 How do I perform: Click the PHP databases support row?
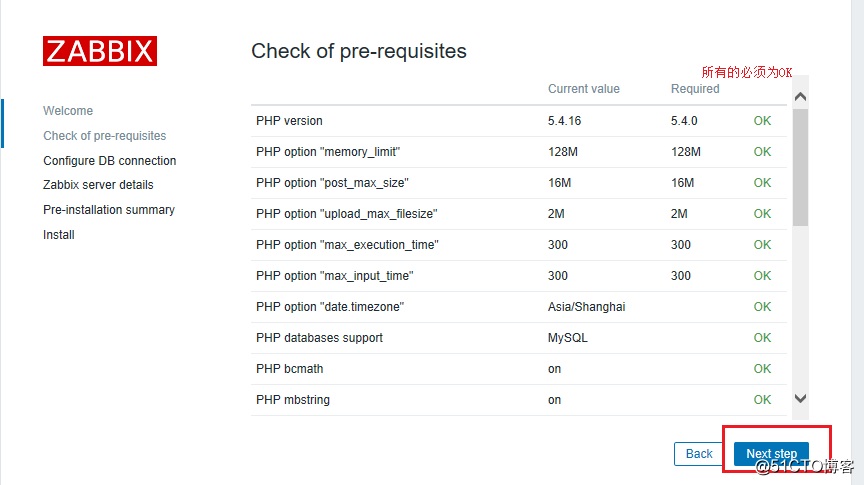(519, 338)
